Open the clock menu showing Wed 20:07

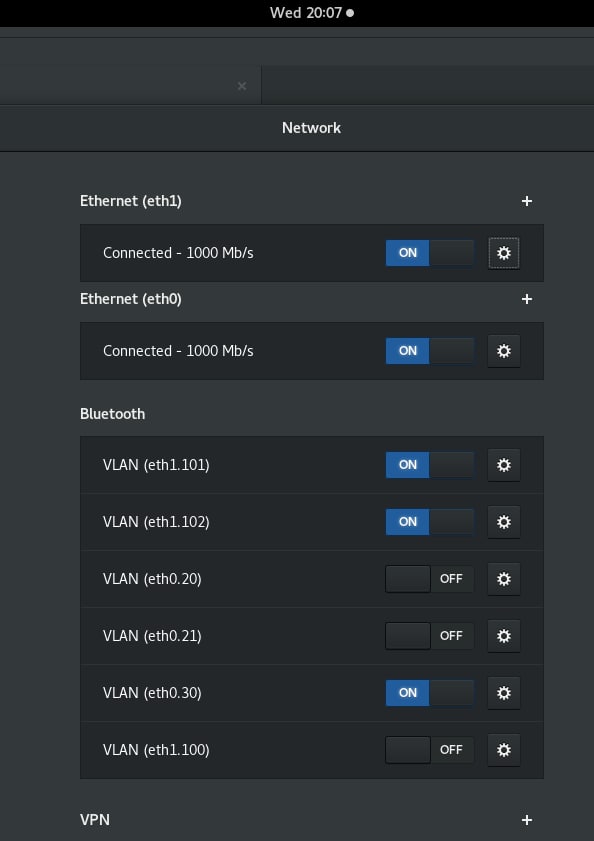pos(312,13)
